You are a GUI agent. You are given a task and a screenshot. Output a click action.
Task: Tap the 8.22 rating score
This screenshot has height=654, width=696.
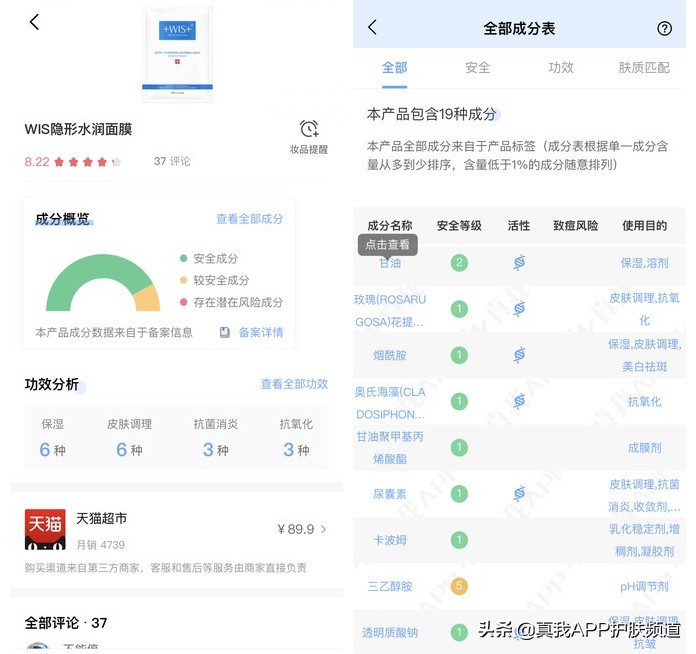37,162
